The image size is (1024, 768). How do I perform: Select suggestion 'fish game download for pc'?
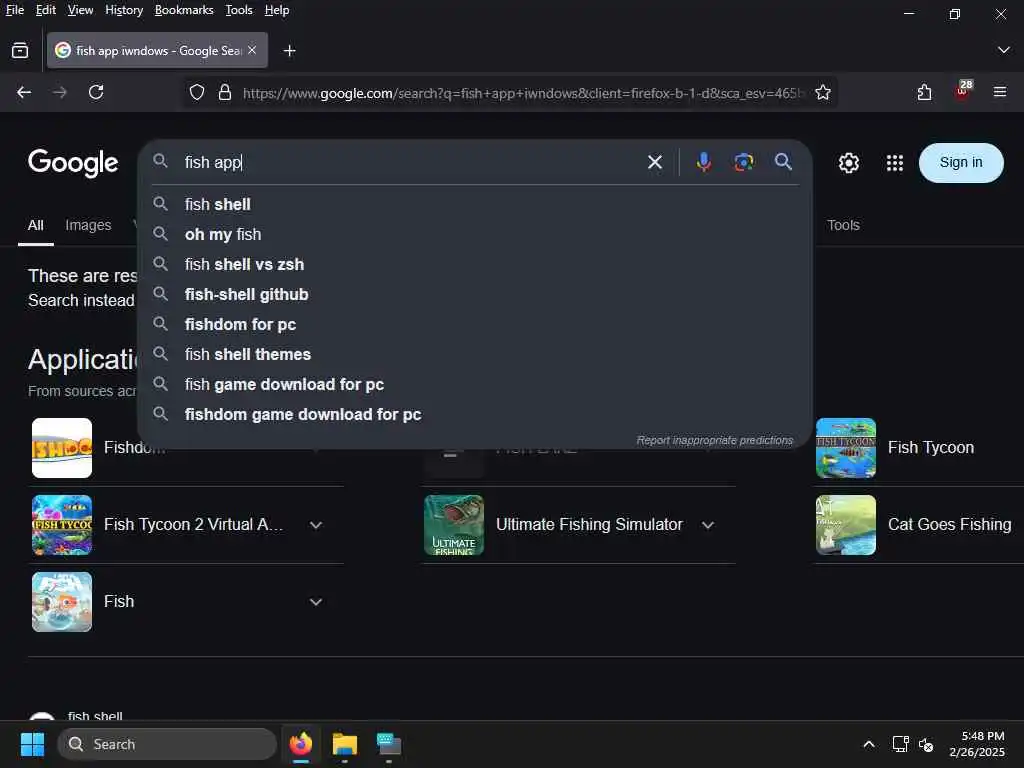(475, 385)
